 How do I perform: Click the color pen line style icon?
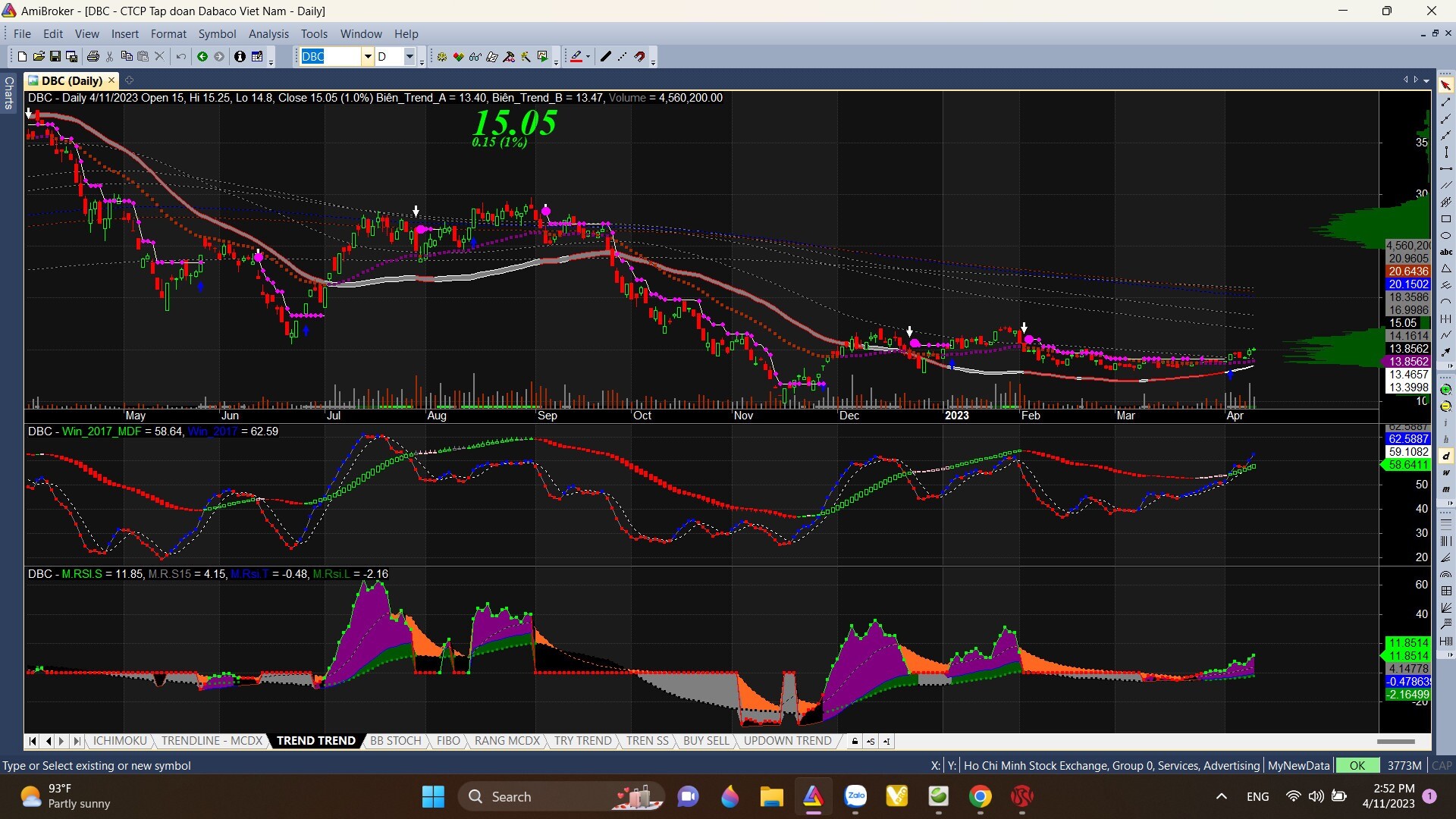coord(576,57)
